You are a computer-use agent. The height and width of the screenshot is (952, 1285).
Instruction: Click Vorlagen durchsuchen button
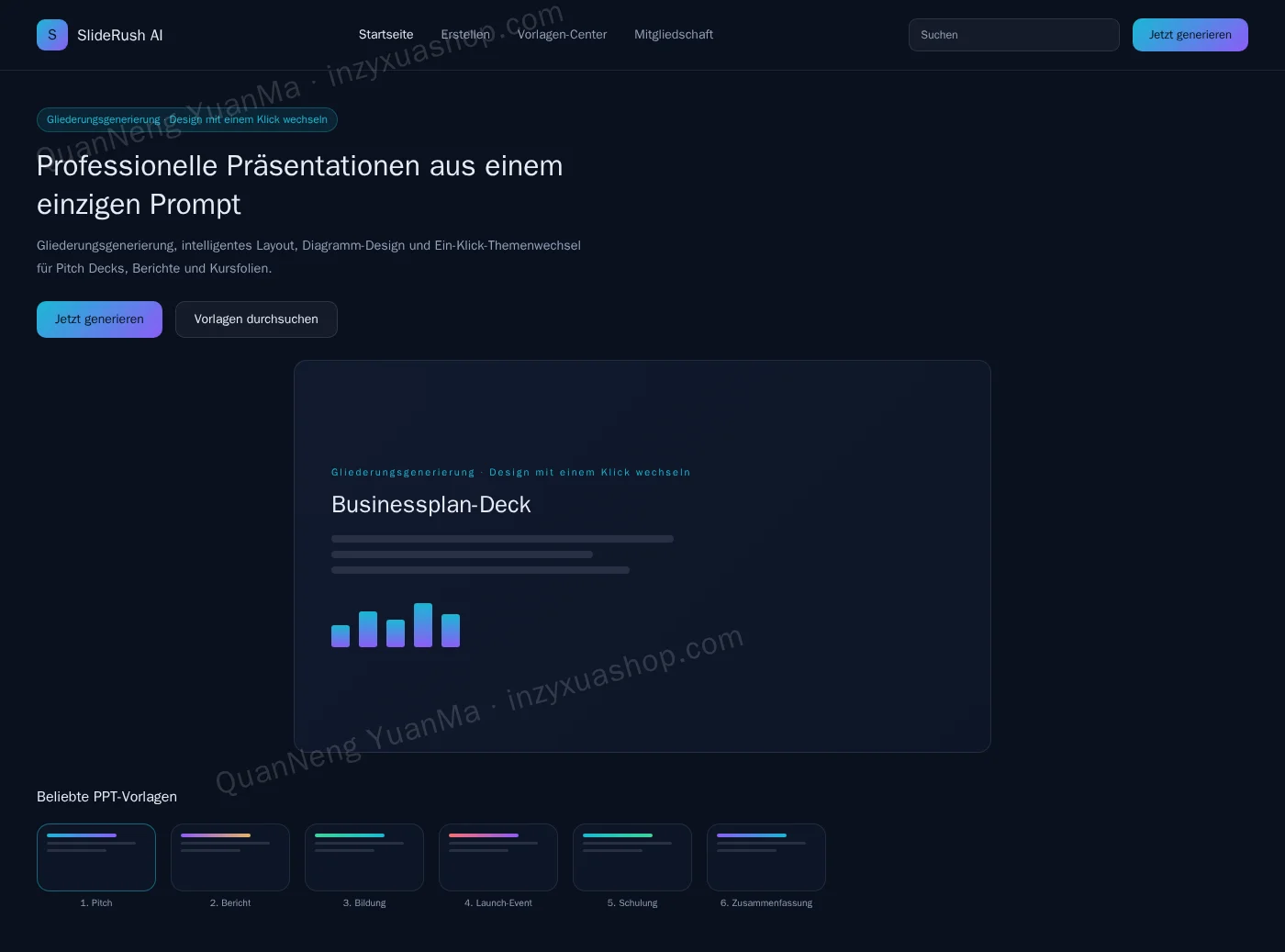(x=256, y=319)
